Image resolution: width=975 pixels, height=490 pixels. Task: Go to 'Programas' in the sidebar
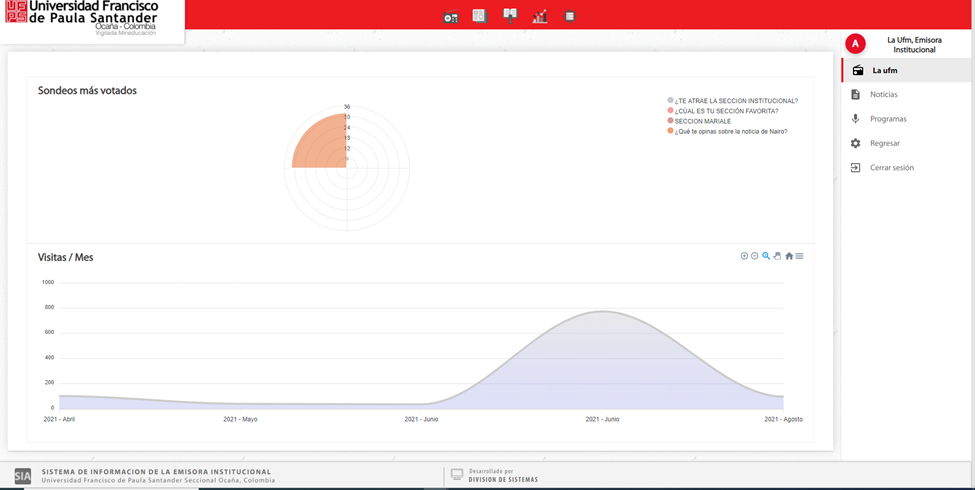888,119
